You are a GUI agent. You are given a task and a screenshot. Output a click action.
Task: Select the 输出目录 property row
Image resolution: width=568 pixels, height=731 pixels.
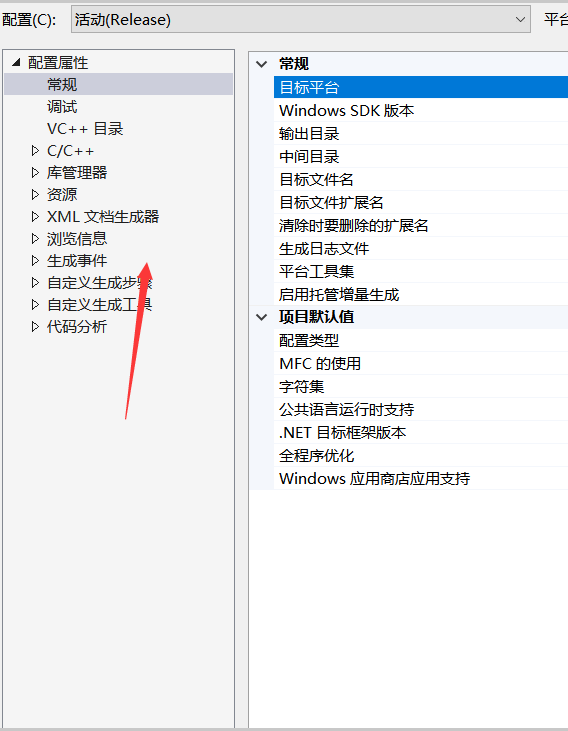(x=421, y=133)
